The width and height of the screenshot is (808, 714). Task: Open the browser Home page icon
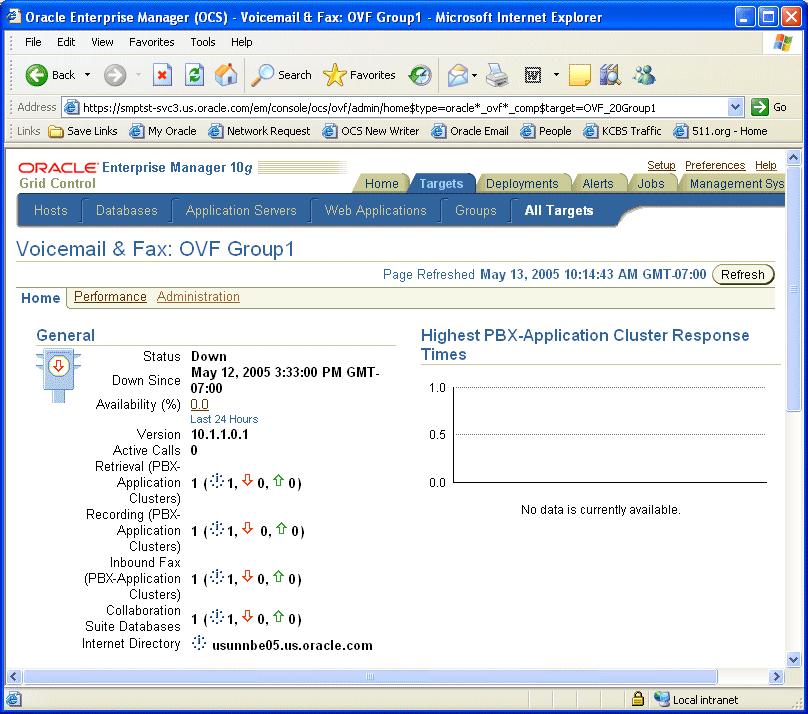(225, 75)
